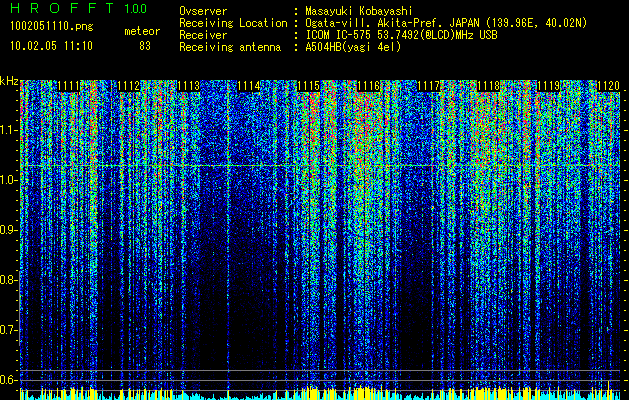Click the 1113 time marker

pyautogui.click(x=189, y=86)
